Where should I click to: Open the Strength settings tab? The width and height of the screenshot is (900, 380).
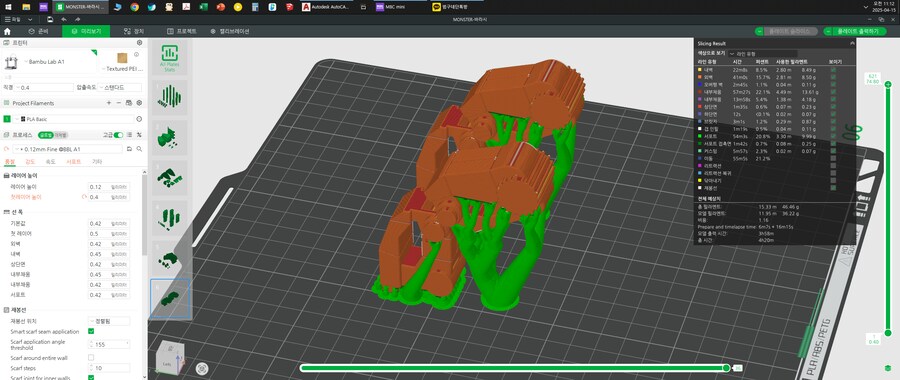30,162
